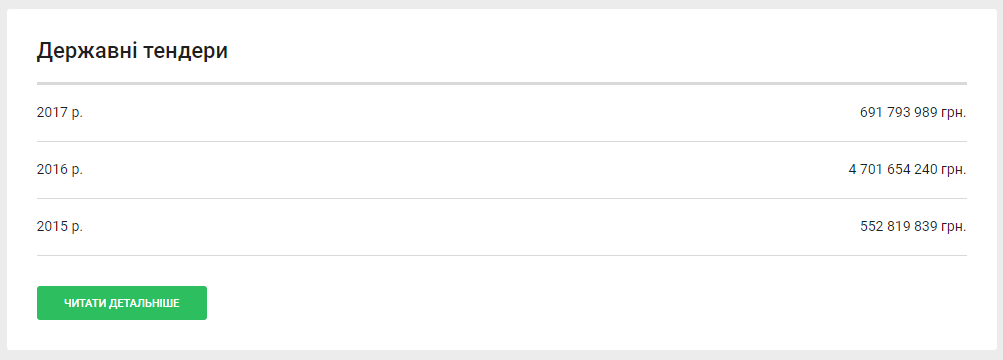The width and height of the screenshot is (1003, 360).
Task: Select the 552 819 839 грн. amount
Action: [x=913, y=227]
